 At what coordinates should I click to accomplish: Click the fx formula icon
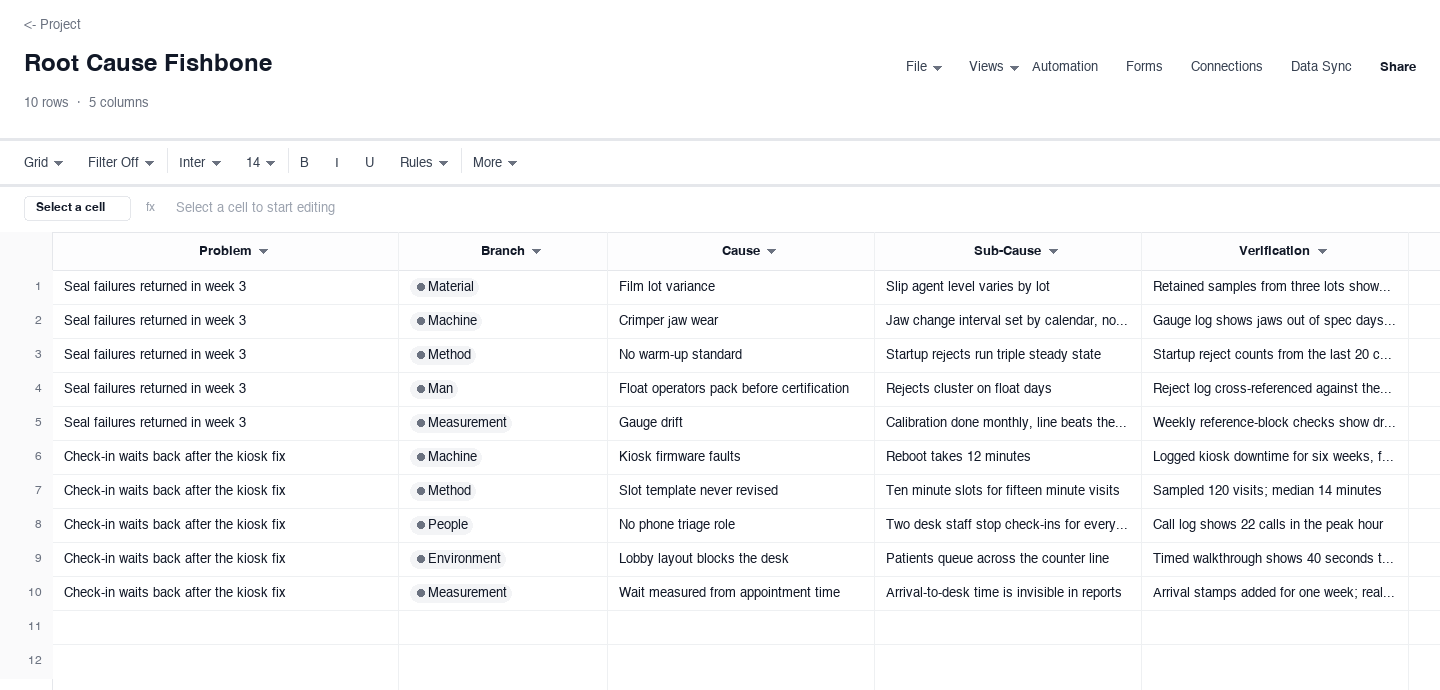coord(150,208)
